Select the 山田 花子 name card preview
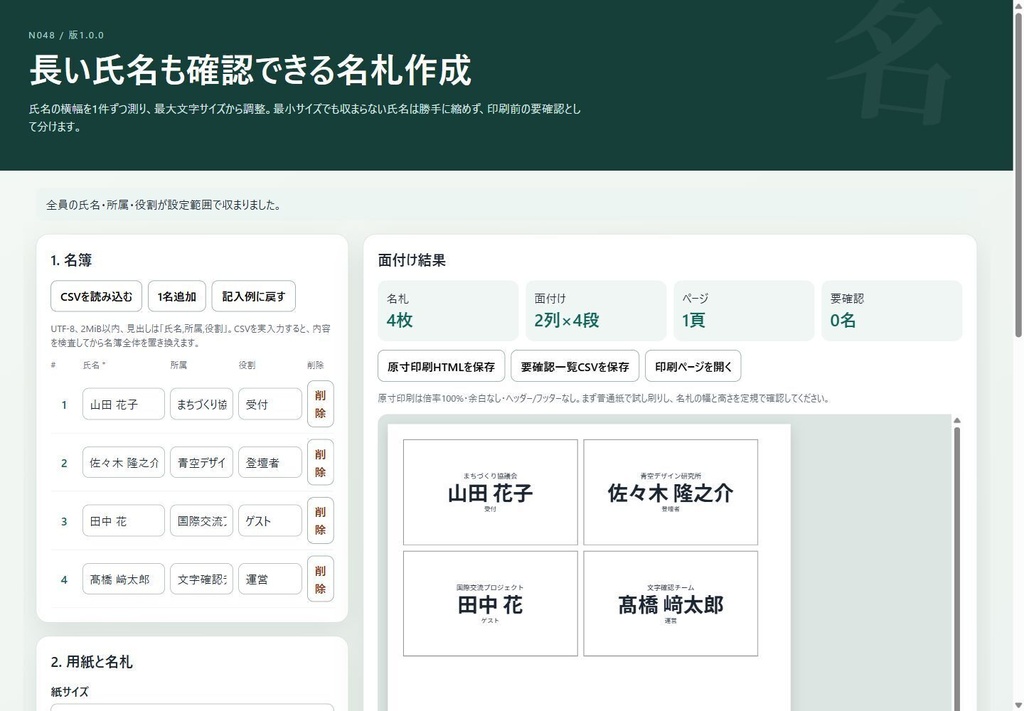This screenshot has height=711, width=1024. pyautogui.click(x=490, y=492)
